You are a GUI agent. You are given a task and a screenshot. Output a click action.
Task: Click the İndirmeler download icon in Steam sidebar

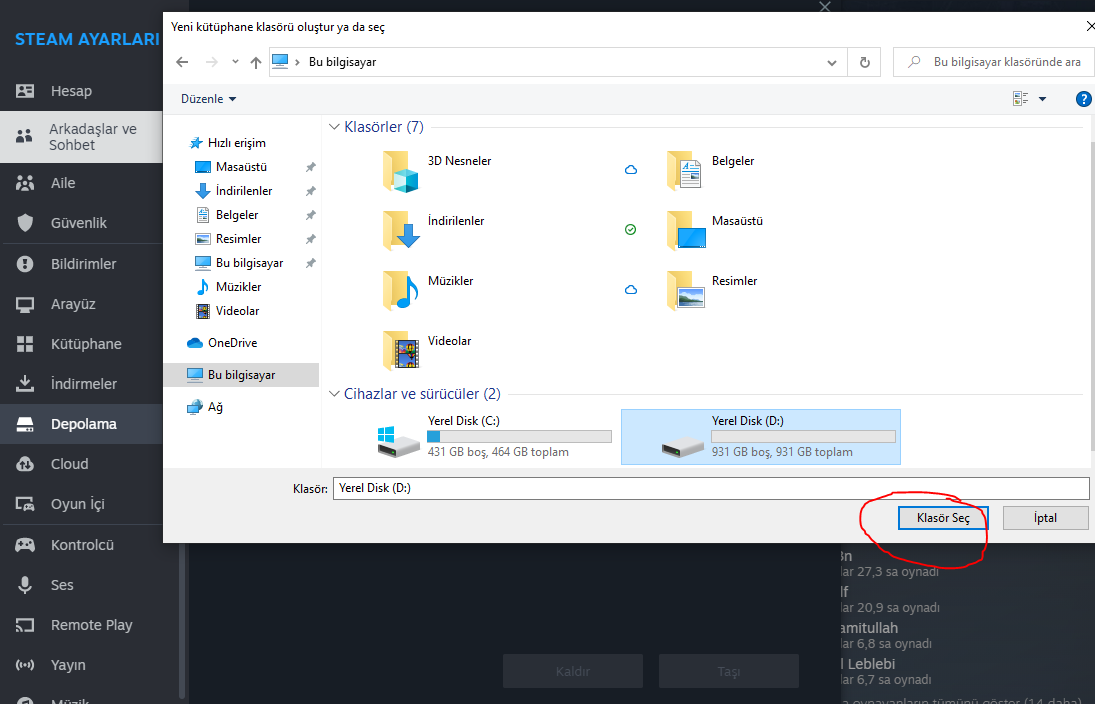[25, 383]
